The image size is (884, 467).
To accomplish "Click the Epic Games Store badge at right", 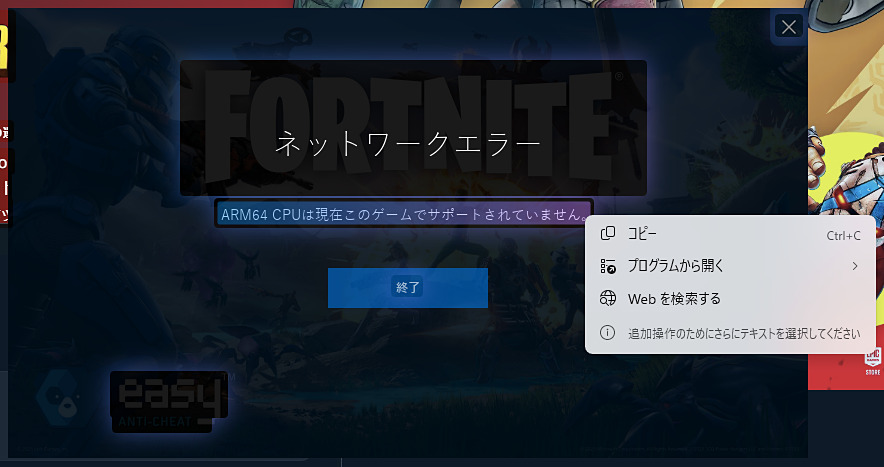I will tap(872, 363).
